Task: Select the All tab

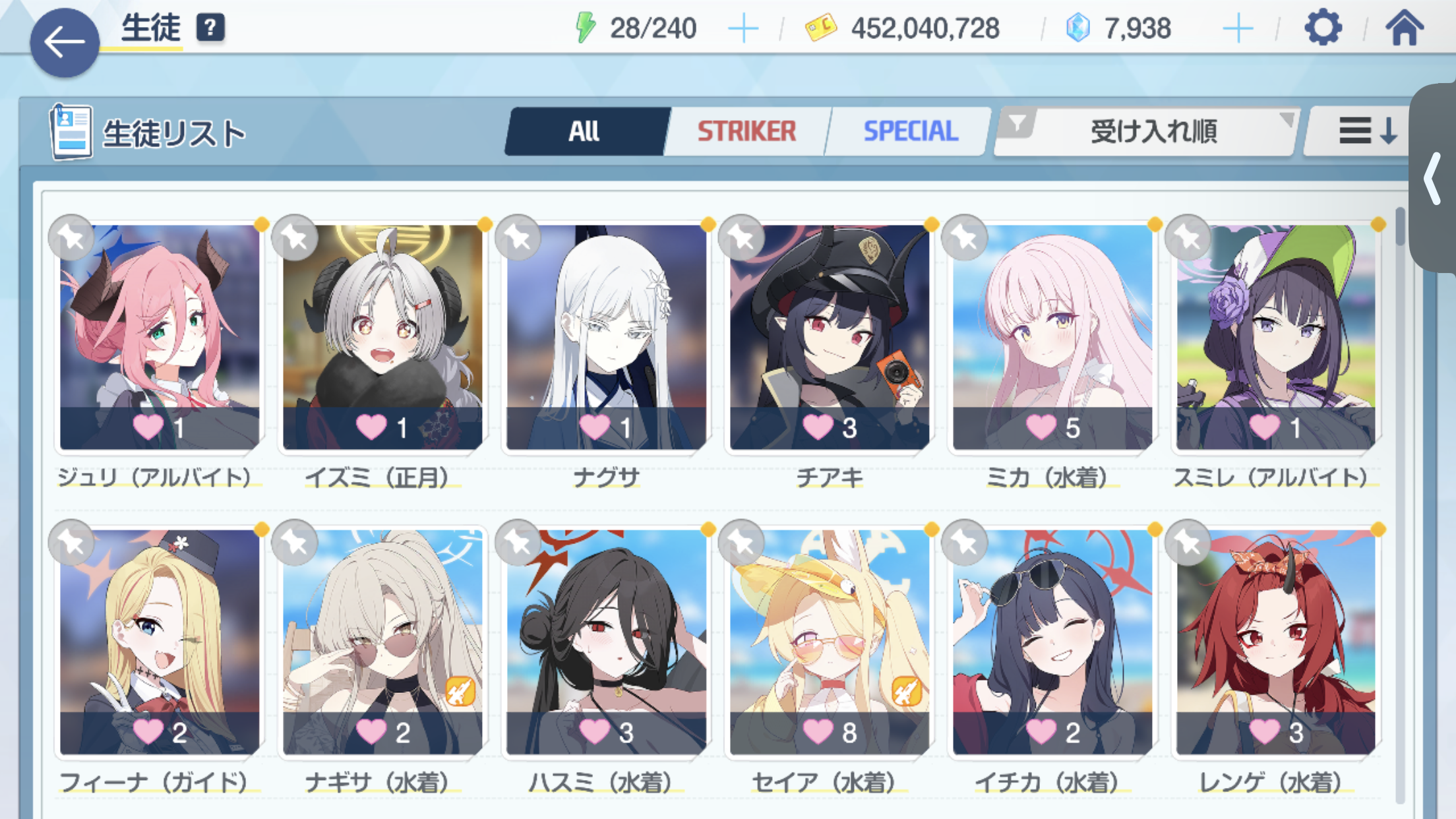Action: (585, 131)
